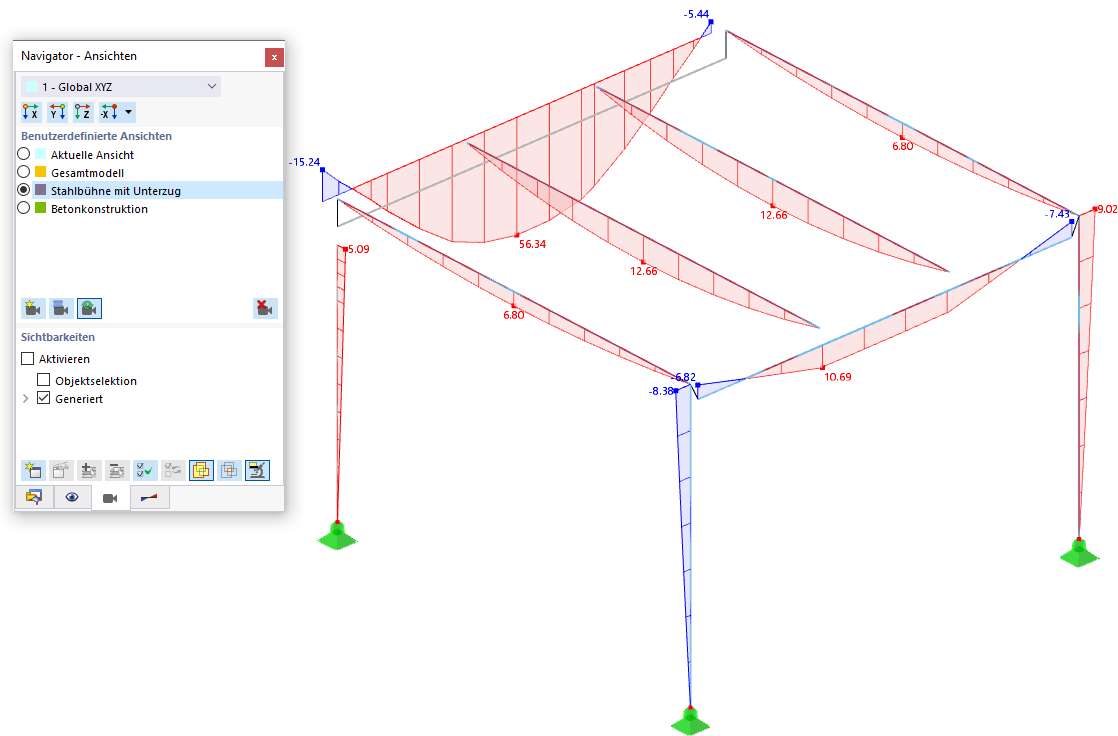Click the 56.34 moment value label
This screenshot has height=736, width=1118.
[533, 244]
